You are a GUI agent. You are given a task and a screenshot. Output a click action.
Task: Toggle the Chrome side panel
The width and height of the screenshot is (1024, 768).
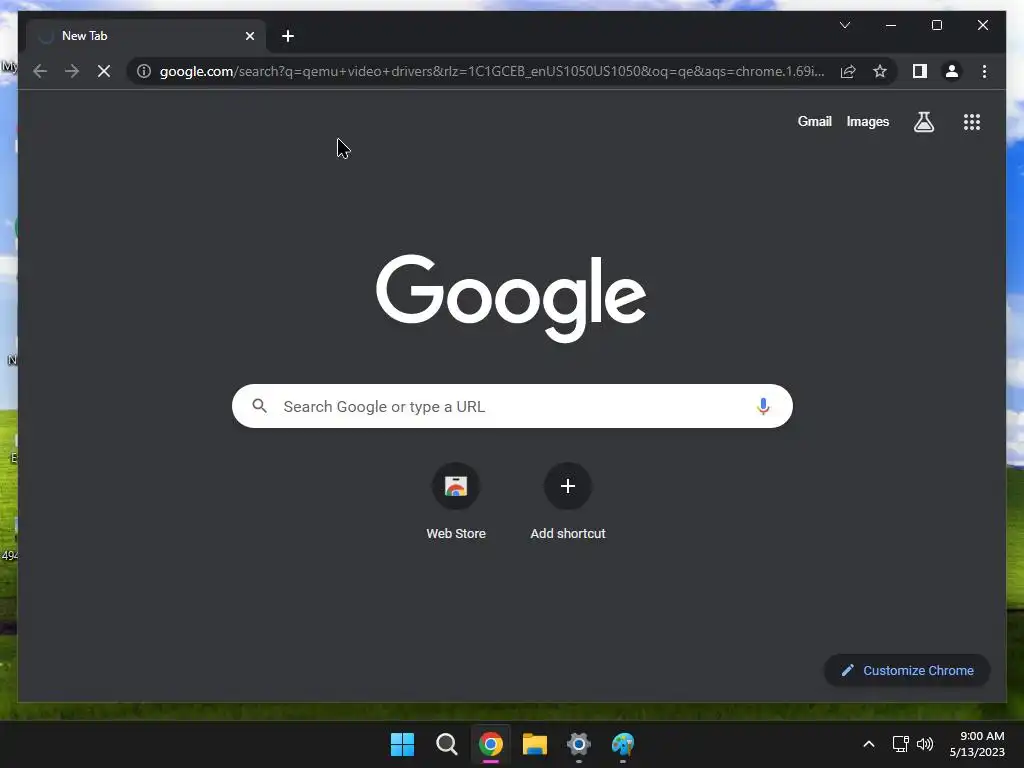(x=920, y=71)
